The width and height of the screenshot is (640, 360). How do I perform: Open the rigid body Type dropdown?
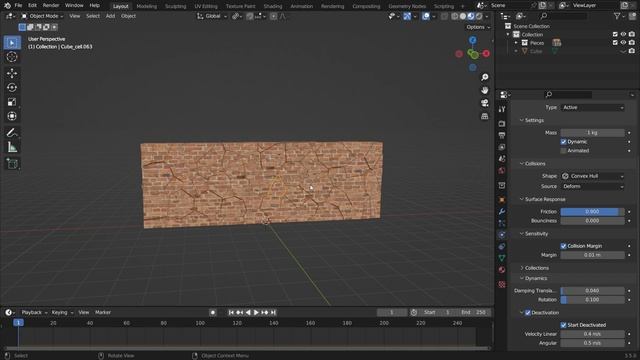click(593, 107)
